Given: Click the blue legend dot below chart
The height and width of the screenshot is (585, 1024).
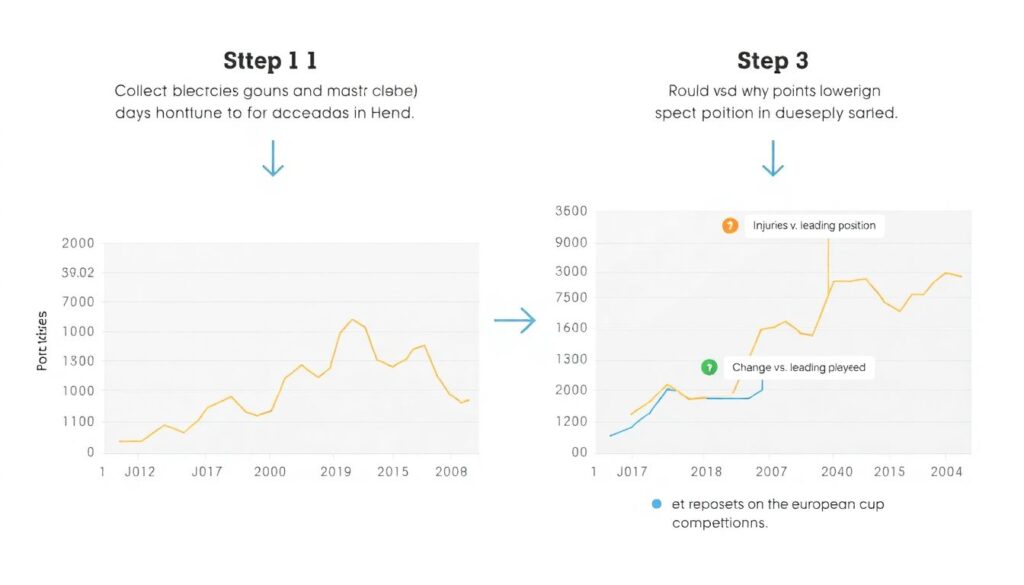Looking at the screenshot, I should [656, 504].
